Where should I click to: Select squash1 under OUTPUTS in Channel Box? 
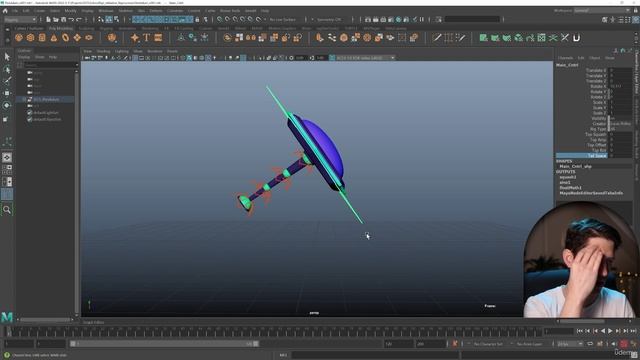point(568,177)
